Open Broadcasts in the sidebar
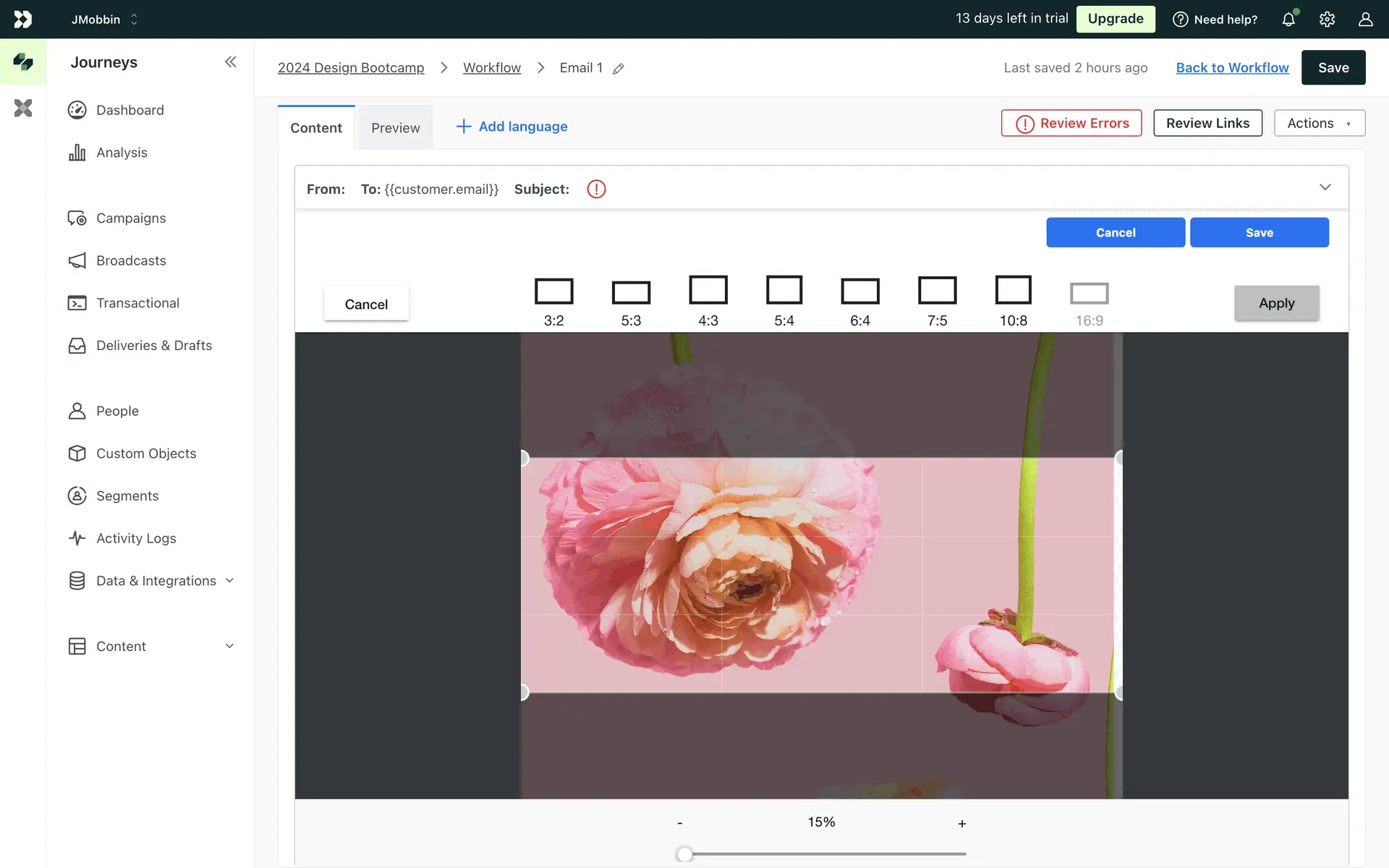Image resolution: width=1389 pixels, height=868 pixels. point(131,260)
